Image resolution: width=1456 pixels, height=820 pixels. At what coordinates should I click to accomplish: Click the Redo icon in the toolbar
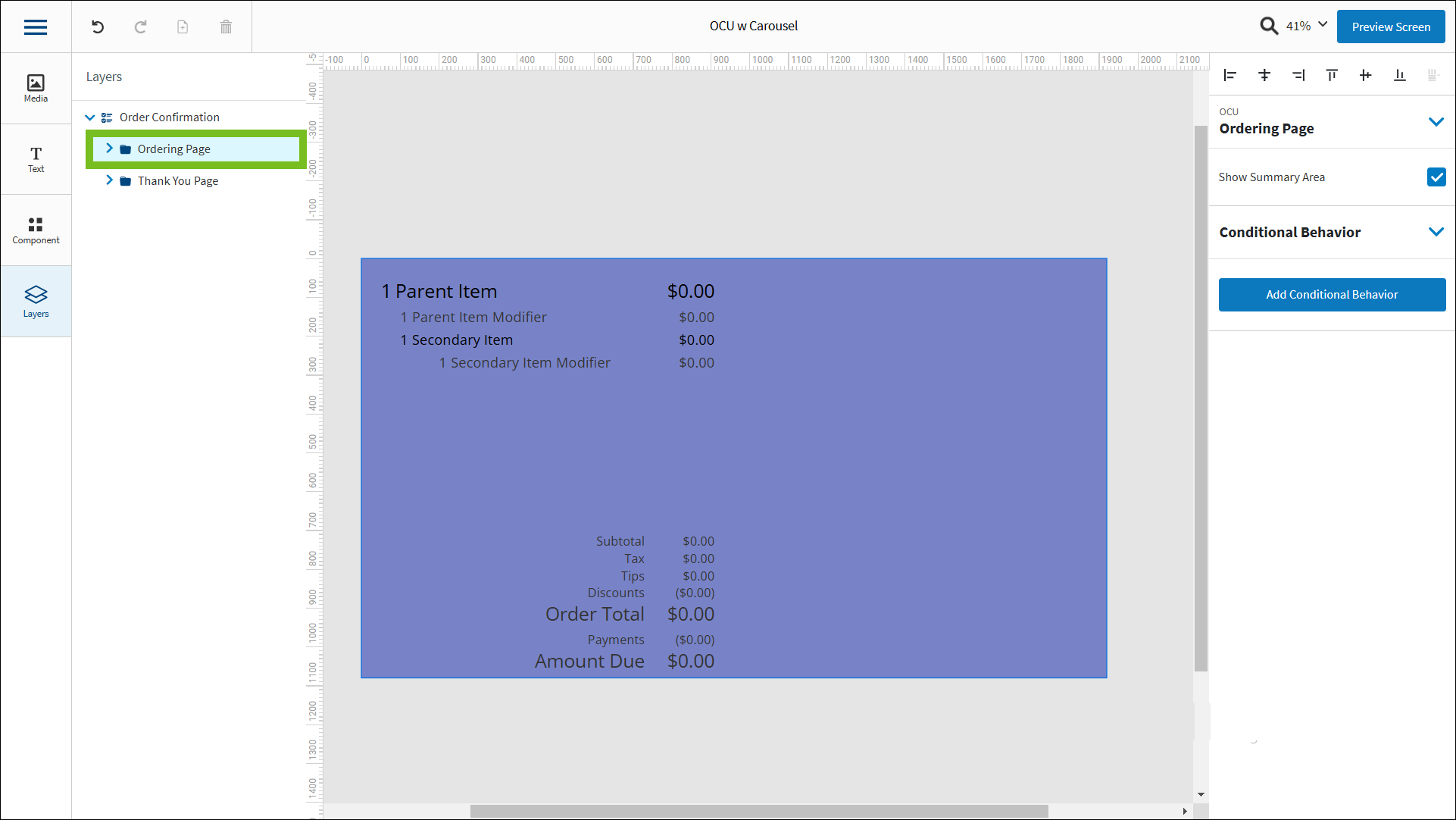(140, 27)
